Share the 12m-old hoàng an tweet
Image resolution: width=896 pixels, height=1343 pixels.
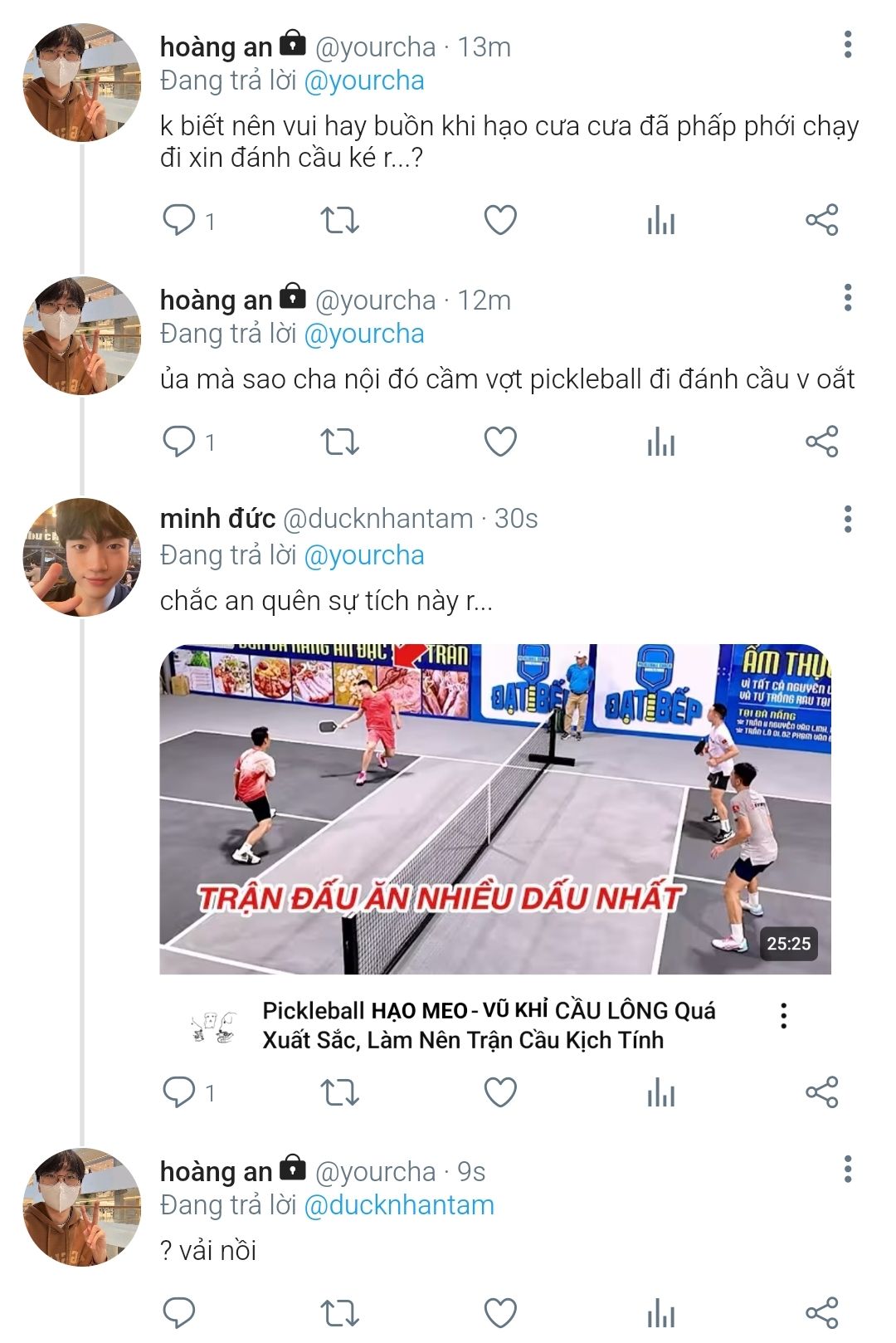tap(821, 442)
